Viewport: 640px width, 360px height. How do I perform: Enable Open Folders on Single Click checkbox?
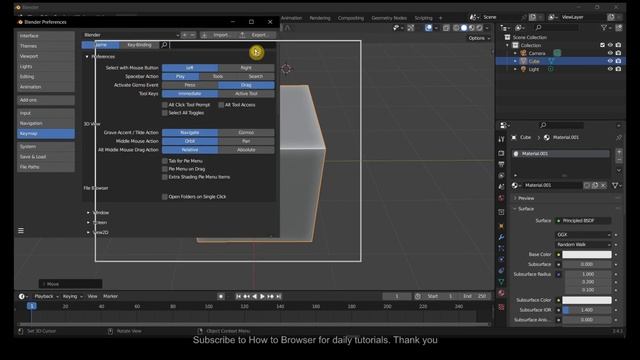click(x=165, y=197)
